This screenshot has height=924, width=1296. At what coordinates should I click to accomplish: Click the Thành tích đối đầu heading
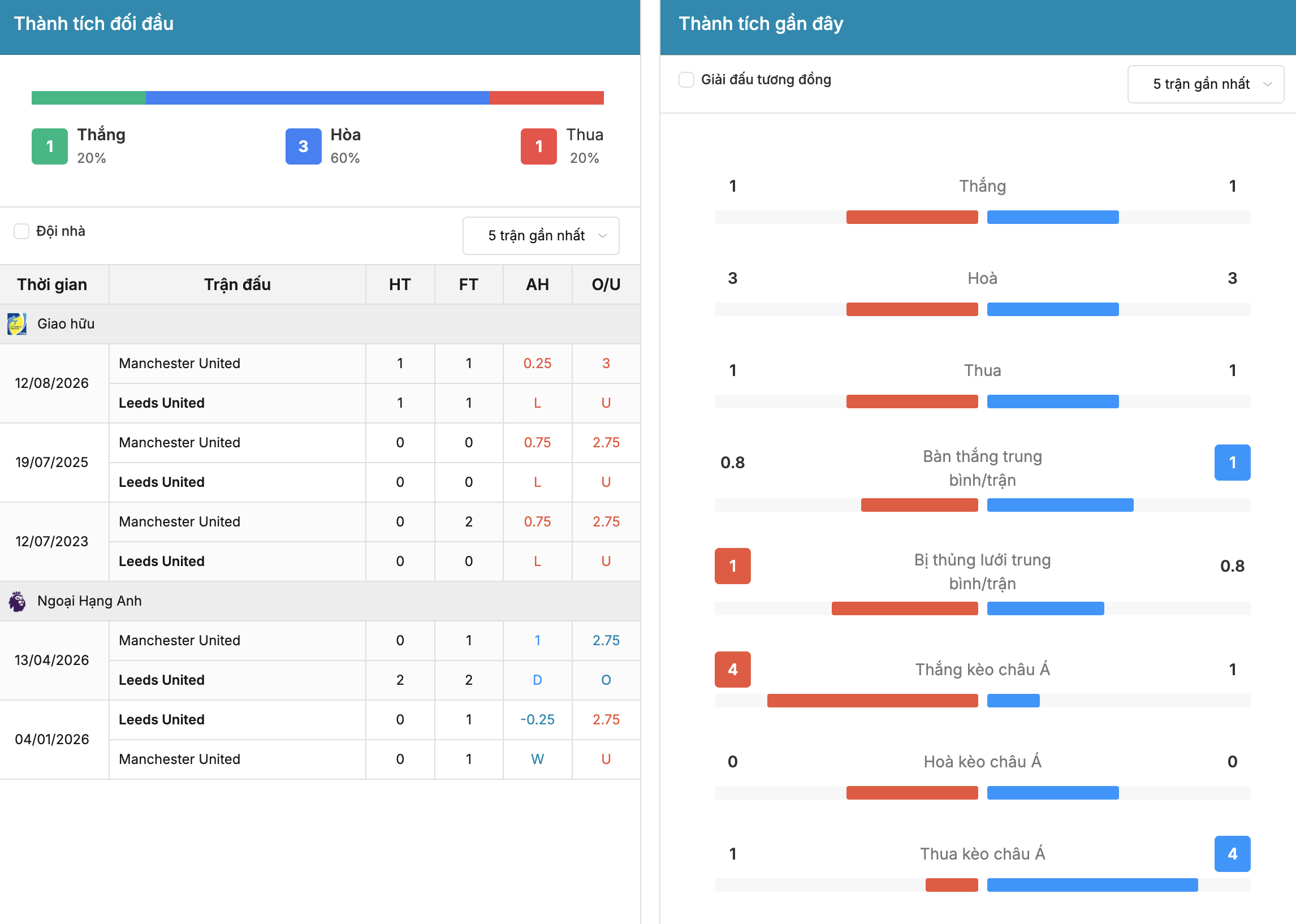(93, 24)
